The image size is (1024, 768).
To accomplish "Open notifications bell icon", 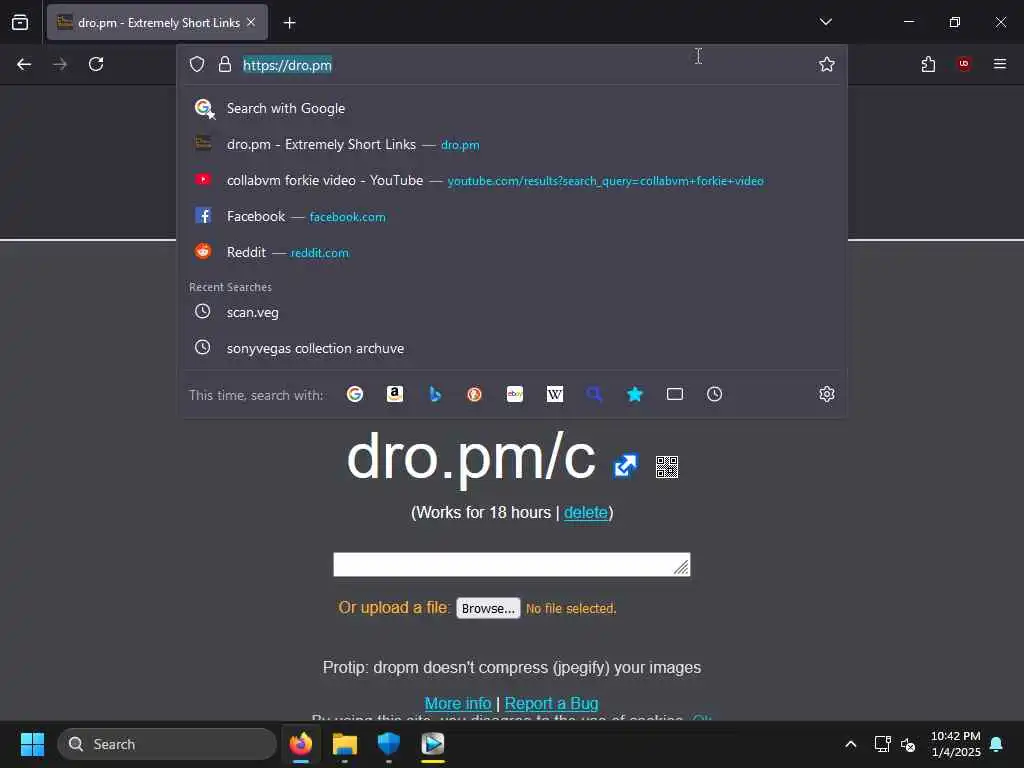I will coord(997,744).
